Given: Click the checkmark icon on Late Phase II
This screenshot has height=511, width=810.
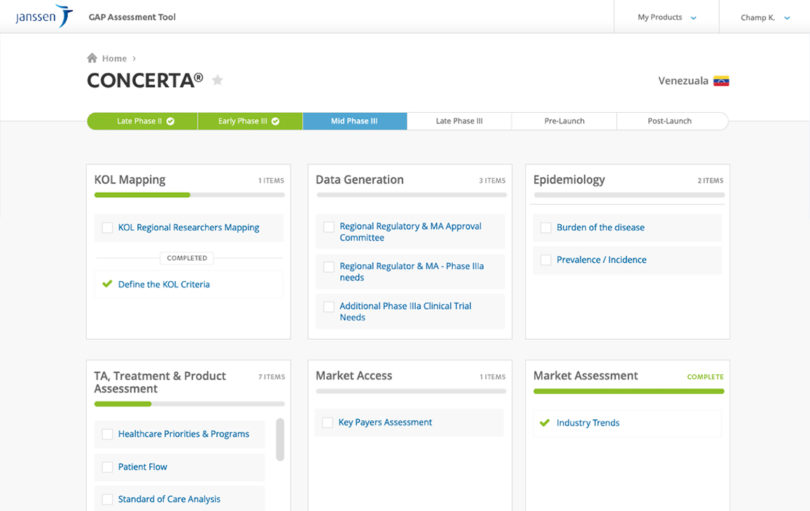Looking at the screenshot, I should coord(170,121).
